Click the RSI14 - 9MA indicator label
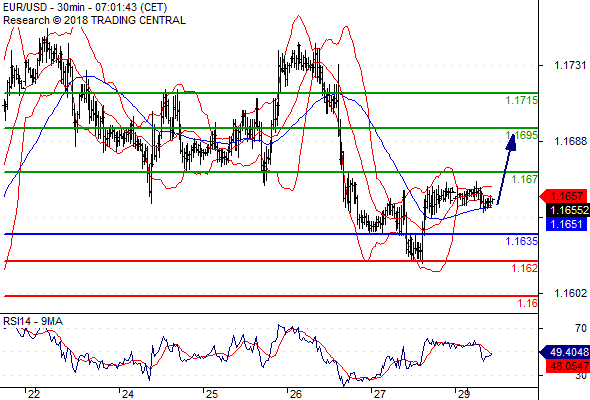 coord(33,321)
